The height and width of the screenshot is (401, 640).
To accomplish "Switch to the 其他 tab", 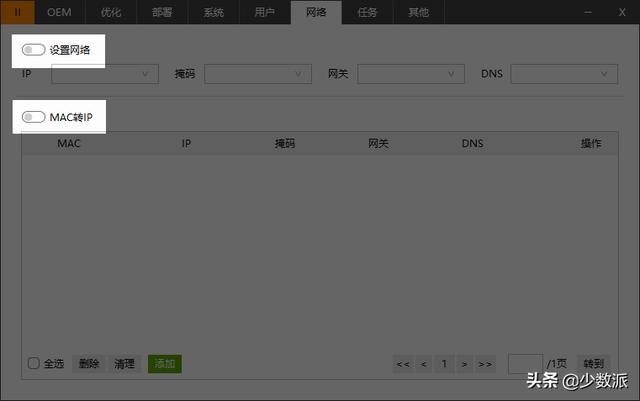I will (x=418, y=12).
